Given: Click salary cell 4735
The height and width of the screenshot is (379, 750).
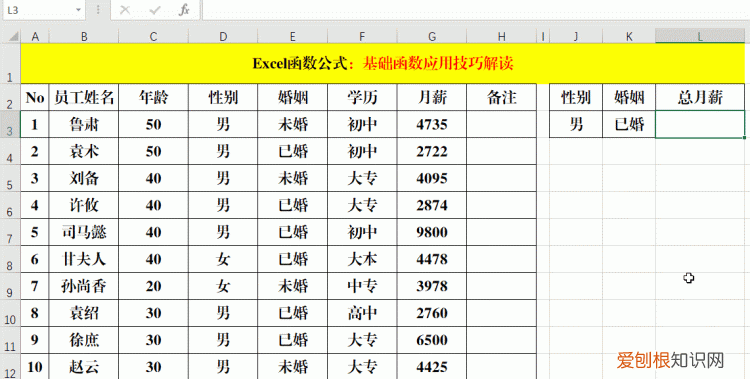Looking at the screenshot, I should (432, 124).
